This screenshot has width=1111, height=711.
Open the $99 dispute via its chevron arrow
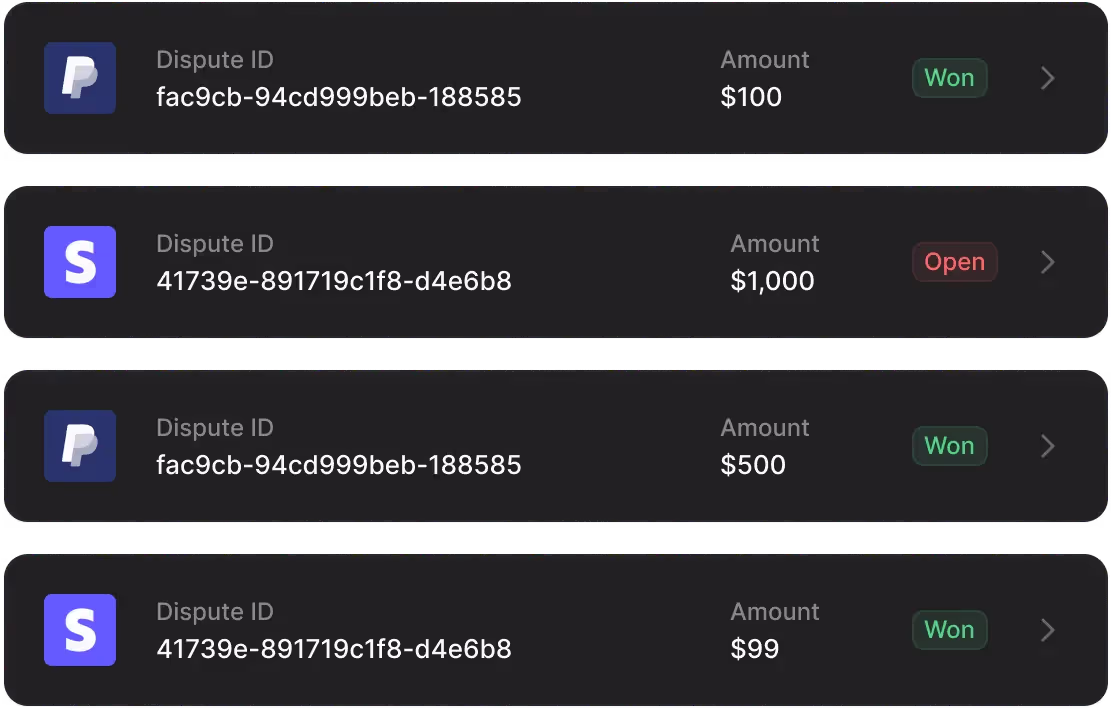point(1048,630)
